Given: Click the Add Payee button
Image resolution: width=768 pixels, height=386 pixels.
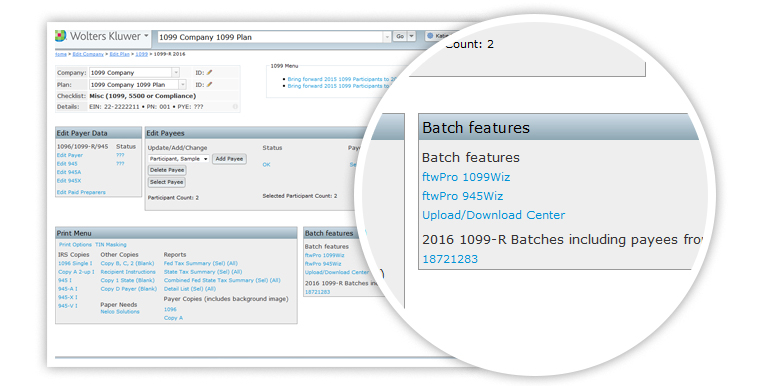Looking at the screenshot, I should coord(229,159).
